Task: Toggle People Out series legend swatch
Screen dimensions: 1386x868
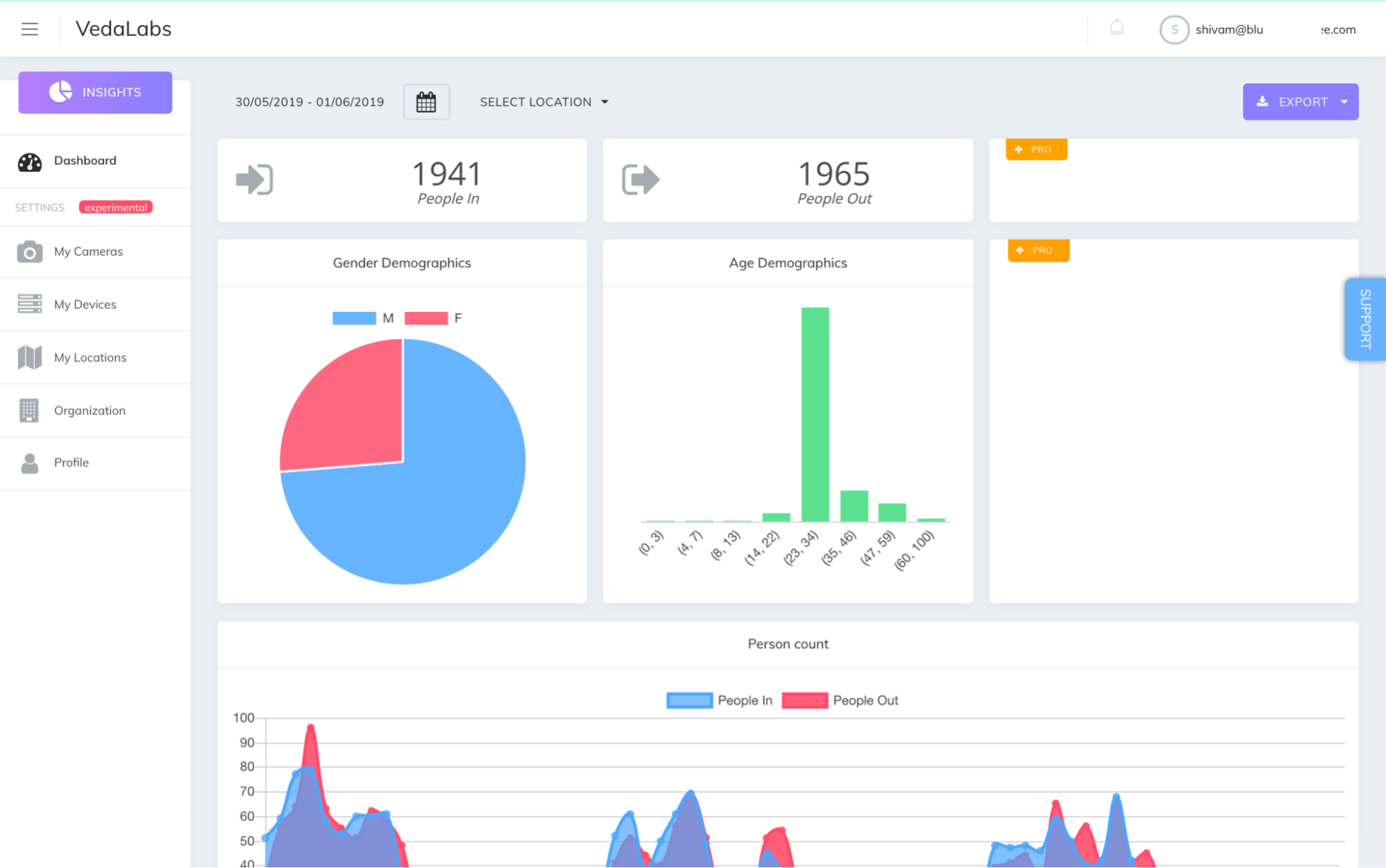Action: (804, 700)
